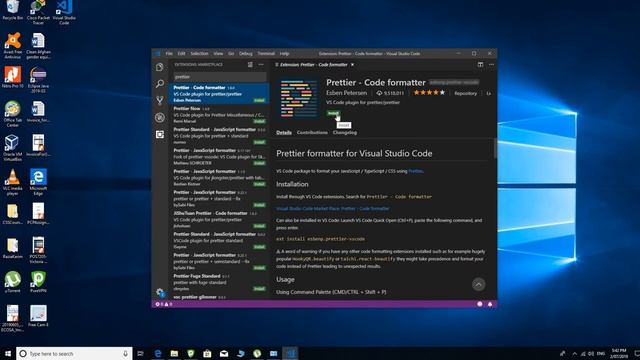Click the star rating of Prettier
Viewport: 640px width, 360px height.
click(x=429, y=93)
